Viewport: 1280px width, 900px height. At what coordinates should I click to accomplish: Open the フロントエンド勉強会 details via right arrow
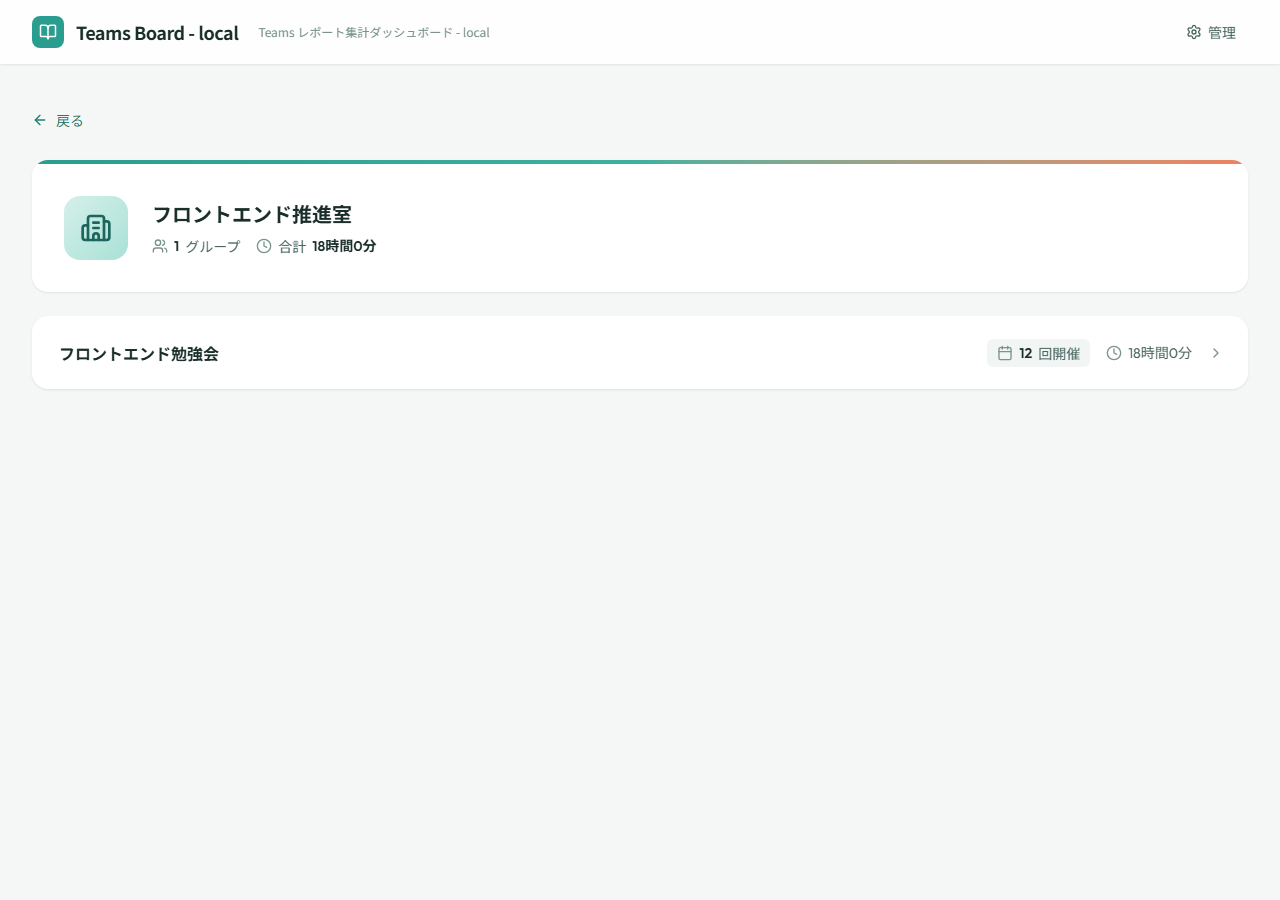(1216, 353)
